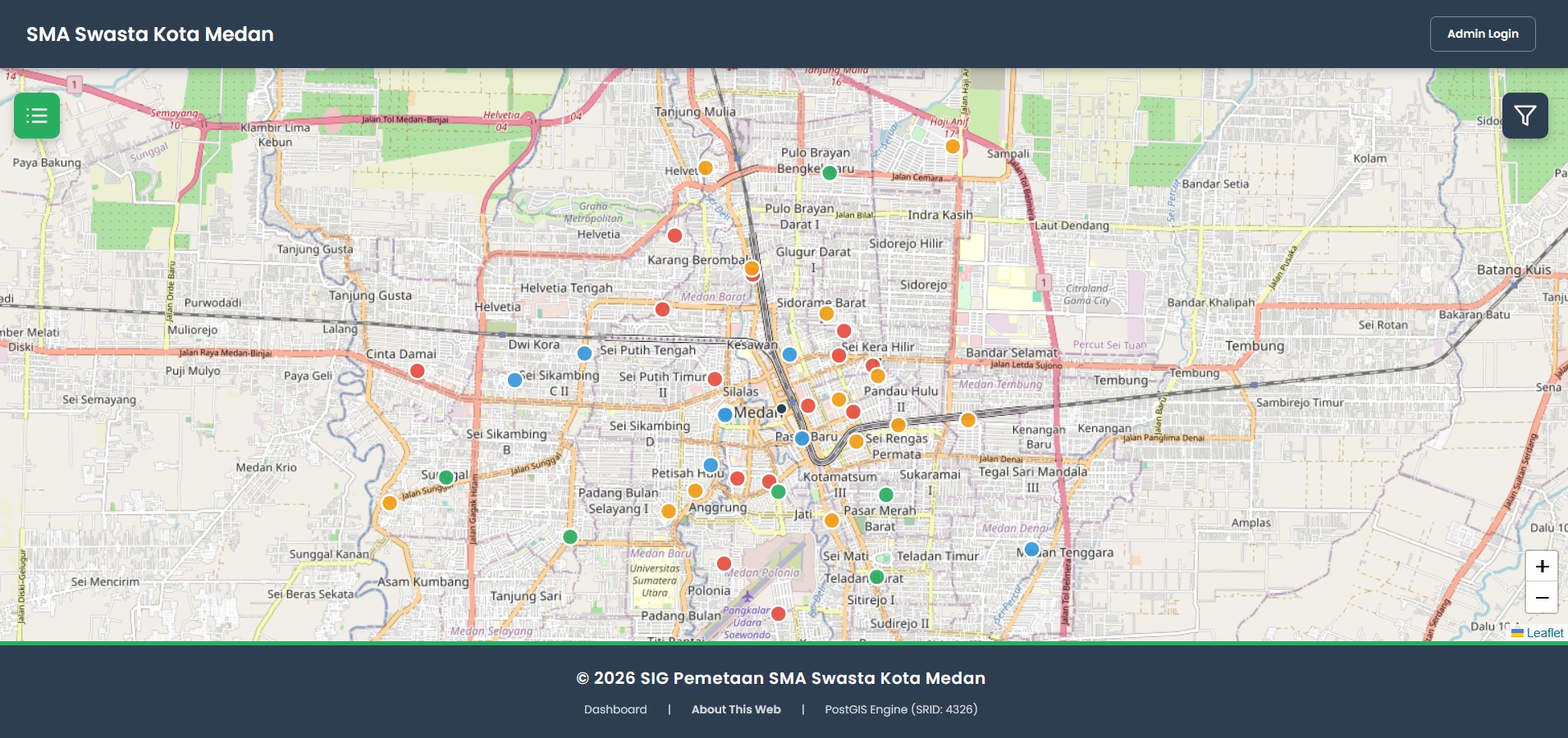Select the green marker at Teladan Barat

coord(876,577)
